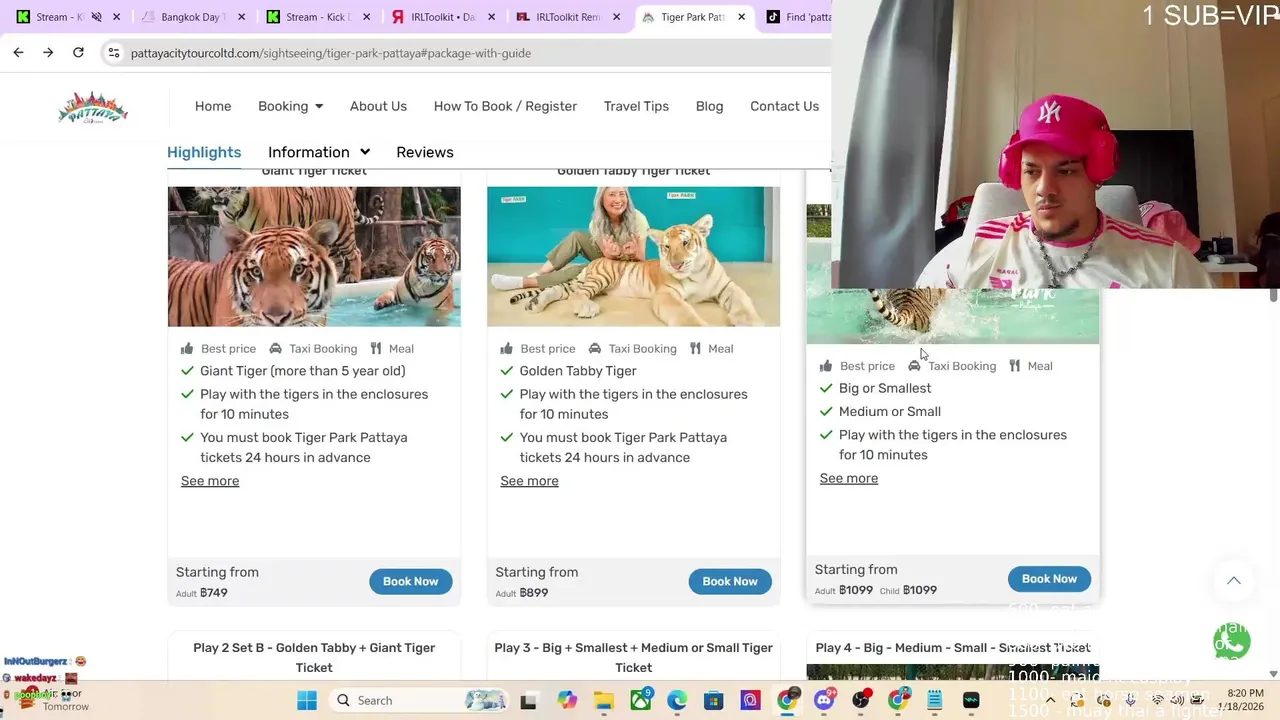
Task: Click the Play 3 Big + Smallest ticket title
Action: (x=633, y=658)
